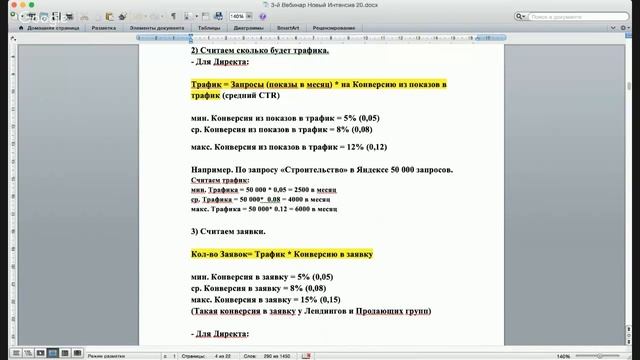Open the 140% zoom combo box

[x=240, y=16]
